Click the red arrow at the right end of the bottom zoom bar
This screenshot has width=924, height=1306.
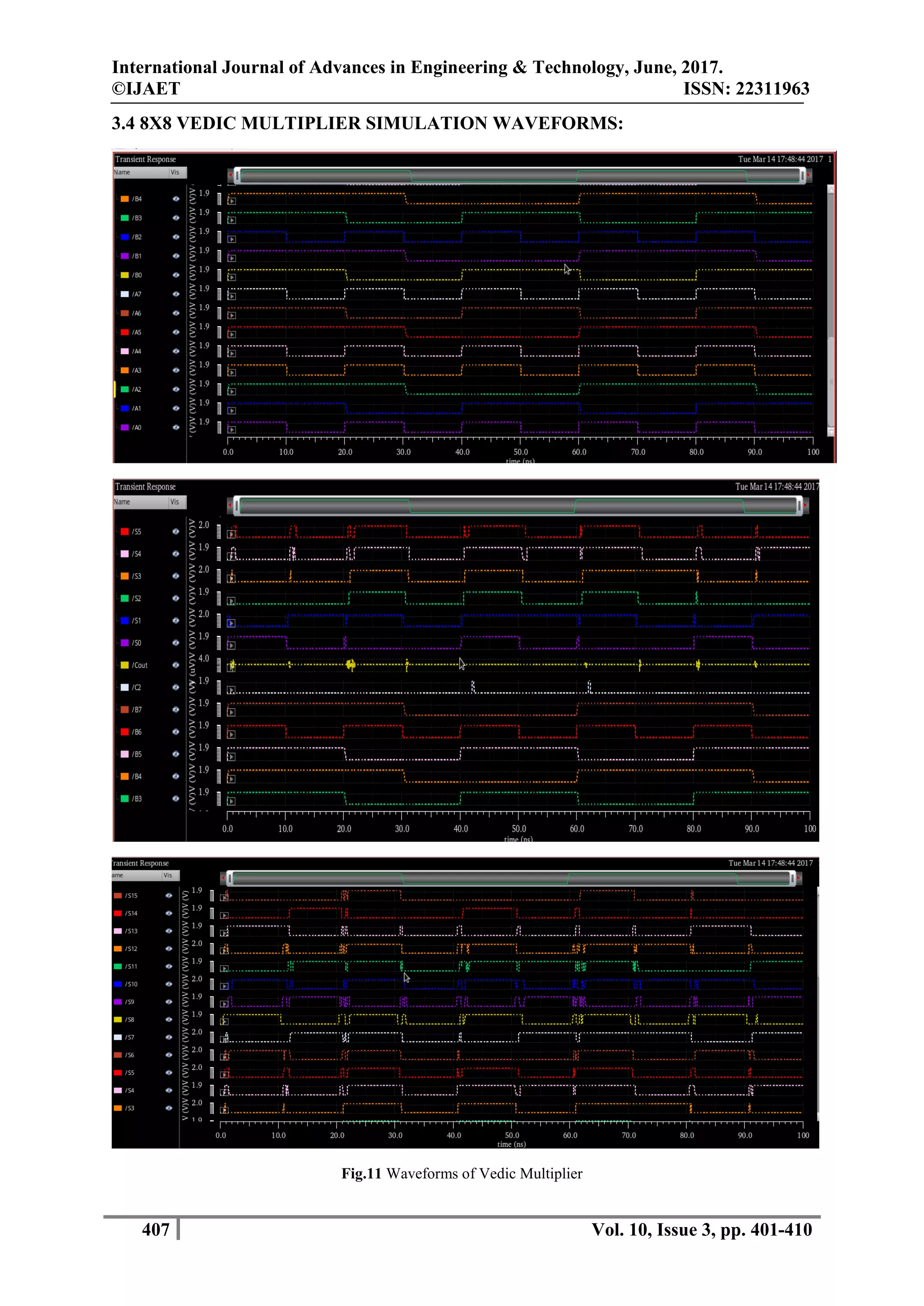799,878
